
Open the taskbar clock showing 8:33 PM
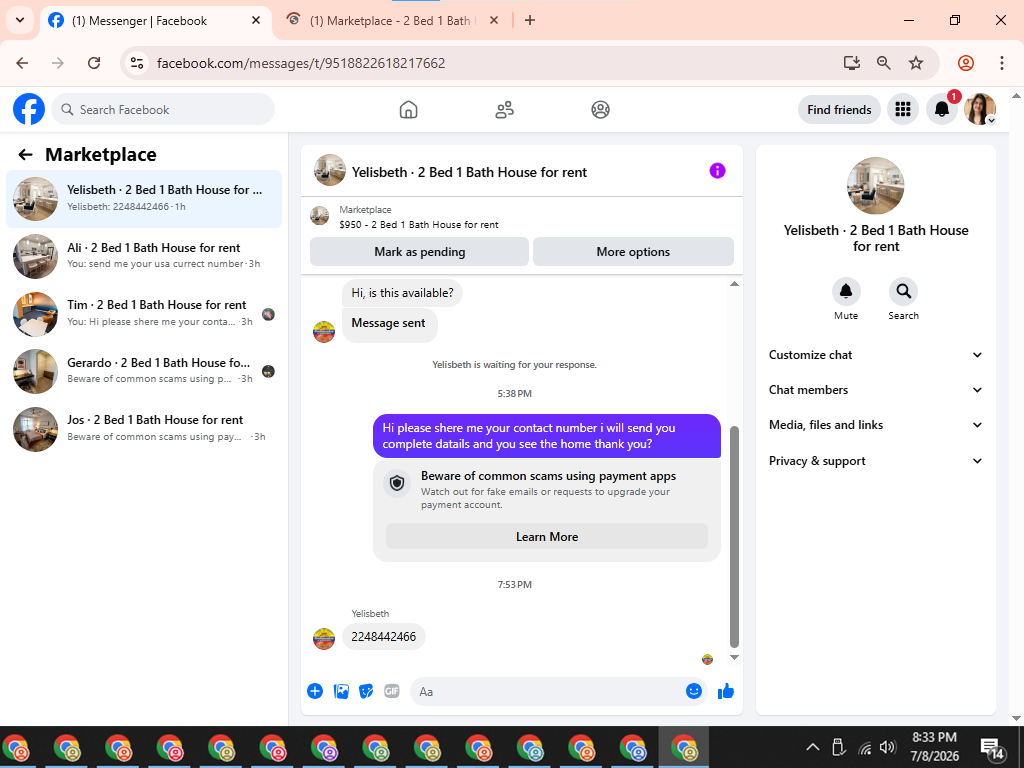(x=935, y=746)
